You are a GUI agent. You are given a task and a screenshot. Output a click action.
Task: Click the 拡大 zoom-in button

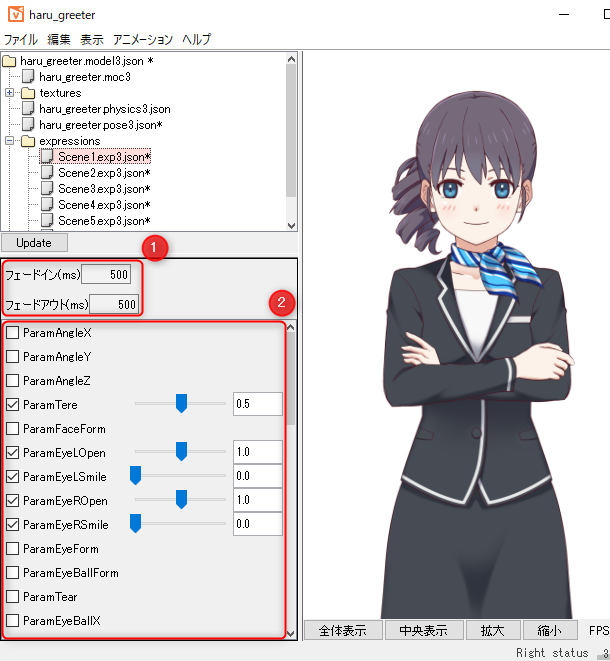pyautogui.click(x=492, y=630)
